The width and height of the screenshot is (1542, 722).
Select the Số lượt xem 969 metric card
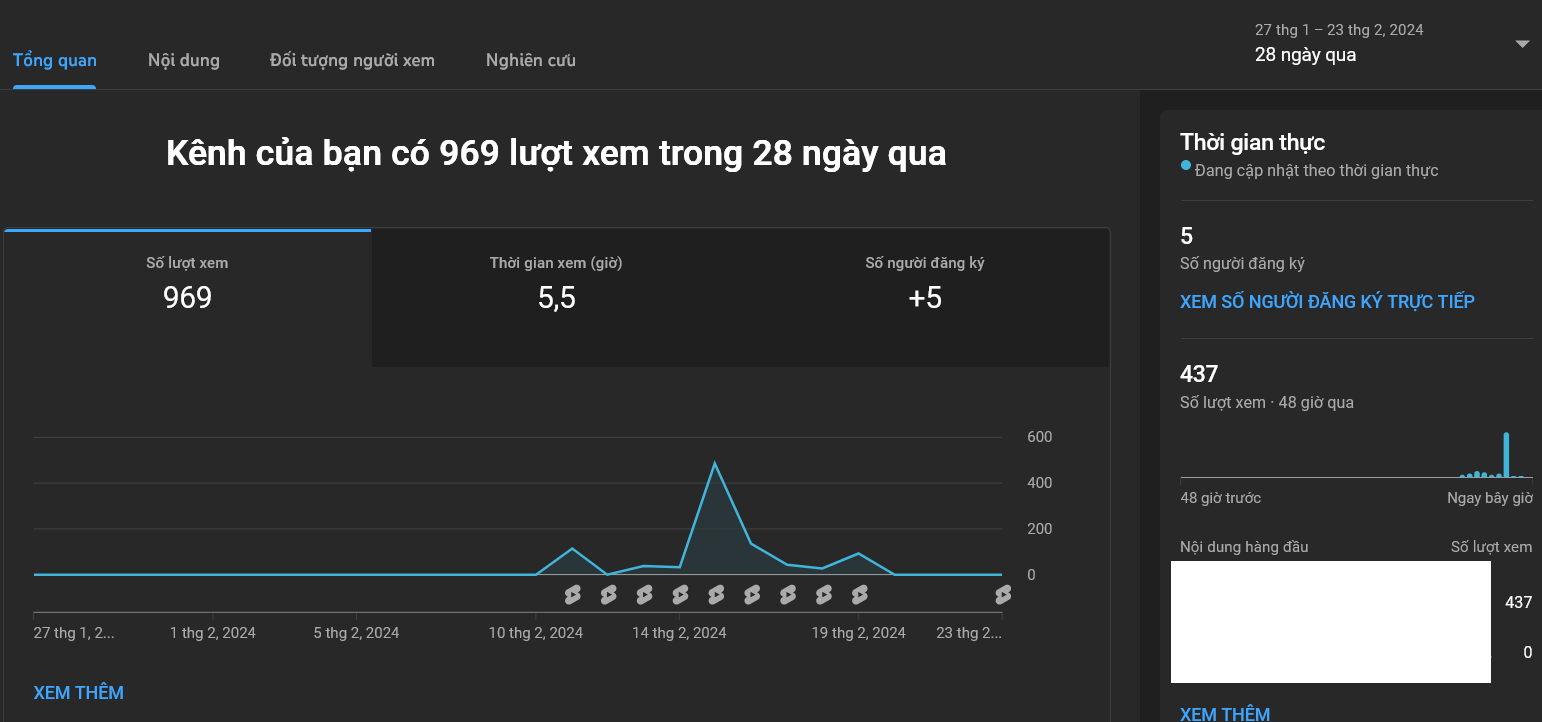tap(187, 298)
